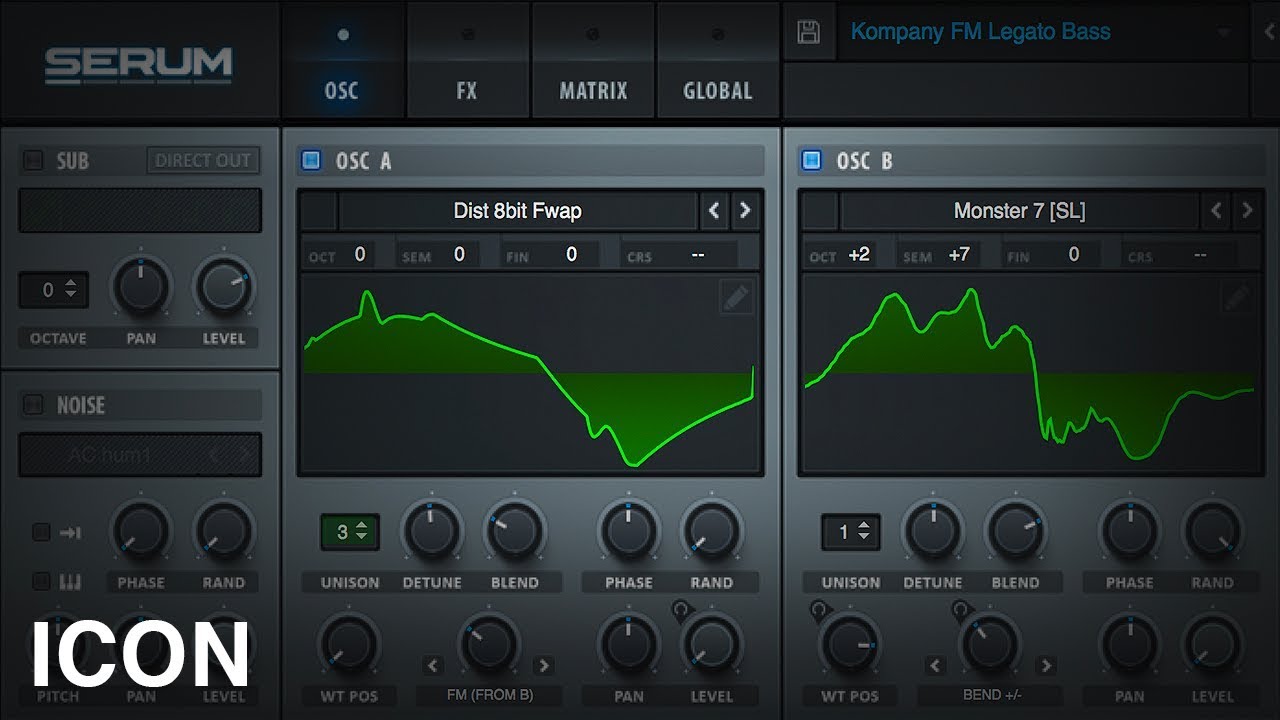The width and height of the screenshot is (1280, 720).
Task: Click OSC B PHASE knob
Action: click(x=1130, y=532)
